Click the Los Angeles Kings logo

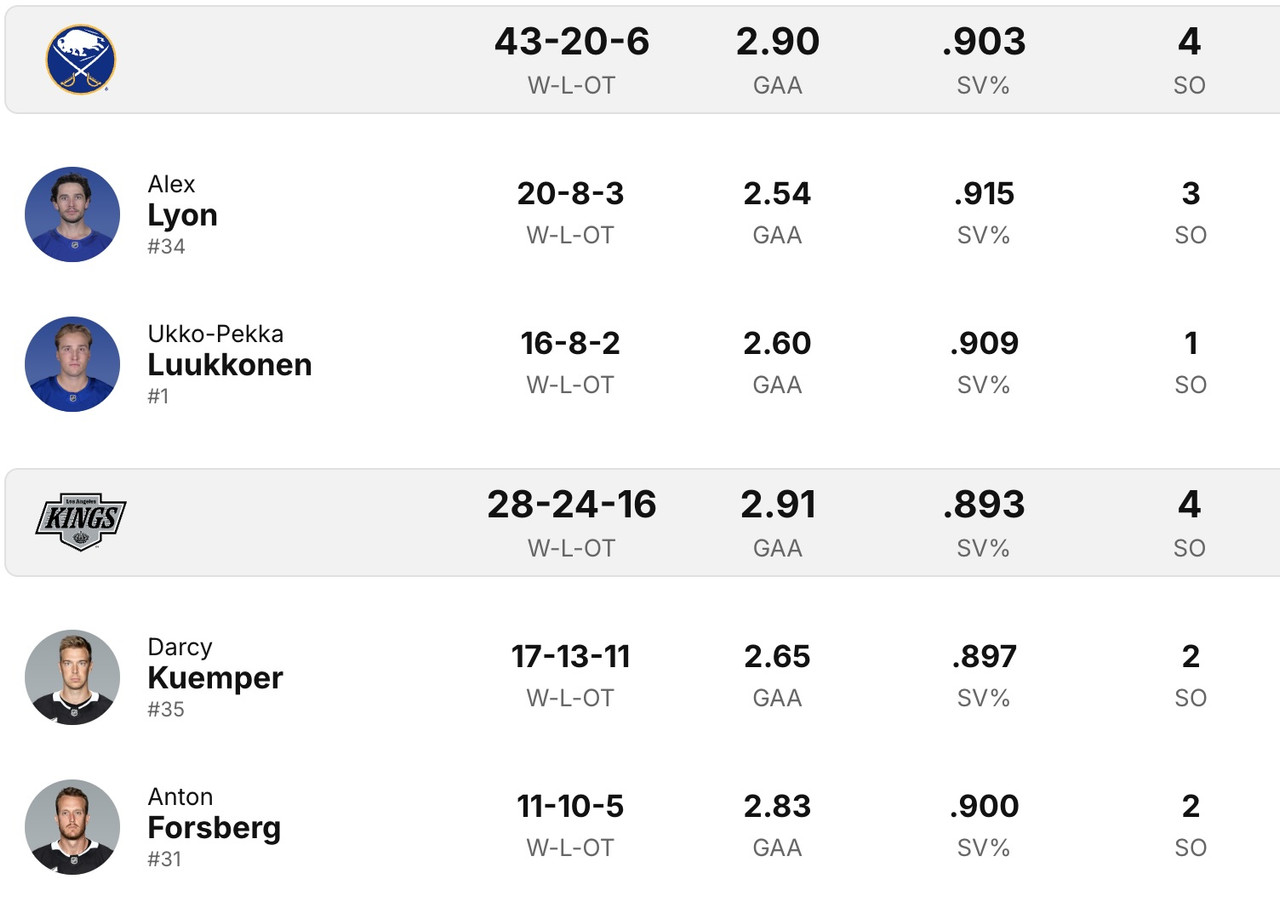[x=80, y=522]
